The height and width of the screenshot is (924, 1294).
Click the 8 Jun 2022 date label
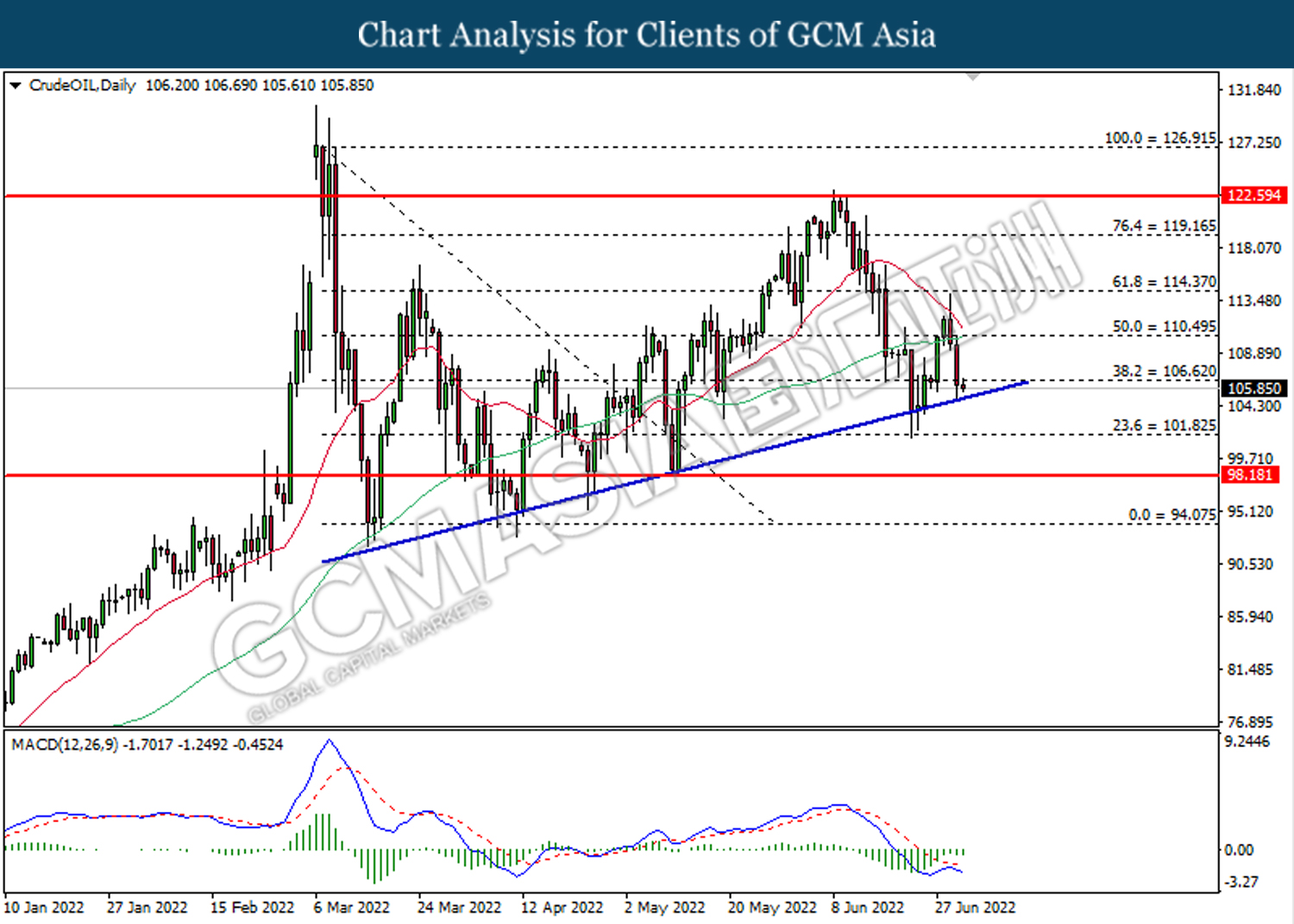[x=868, y=908]
